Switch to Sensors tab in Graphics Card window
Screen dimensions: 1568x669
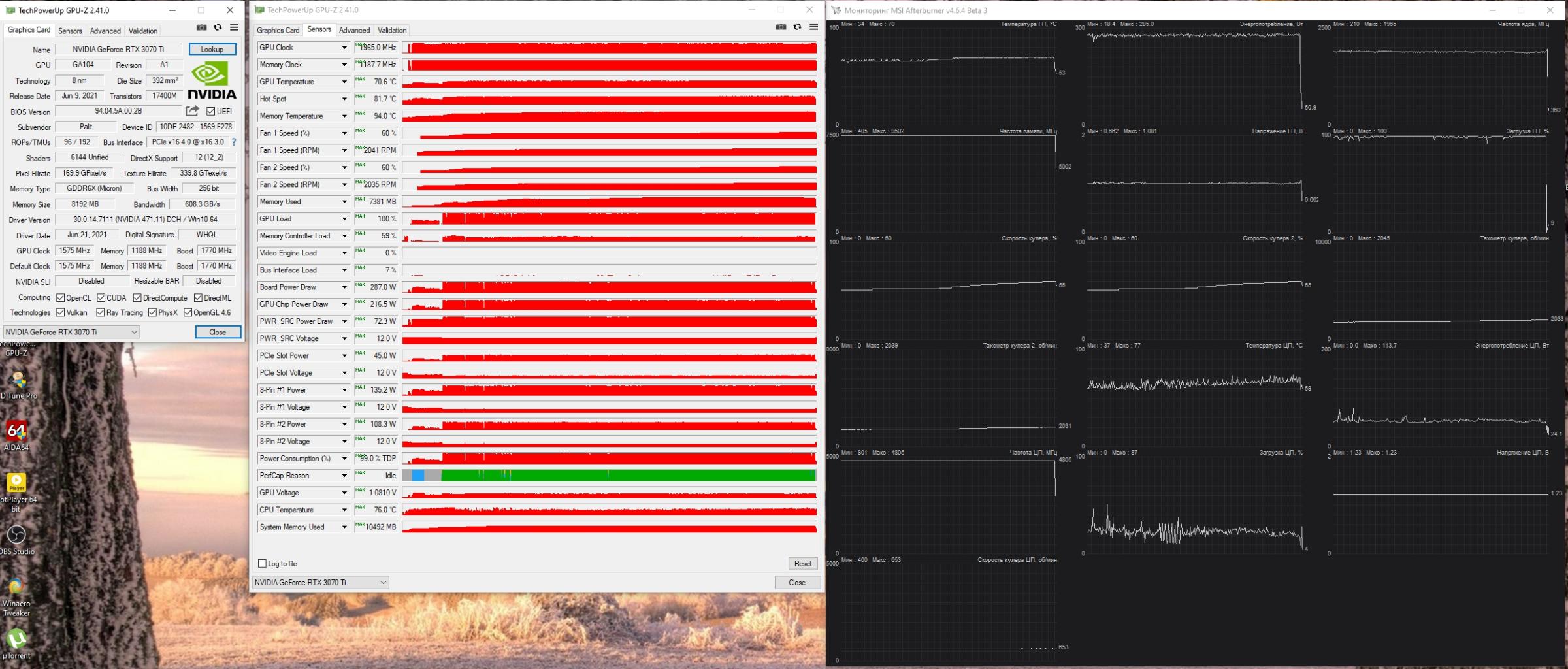point(70,31)
